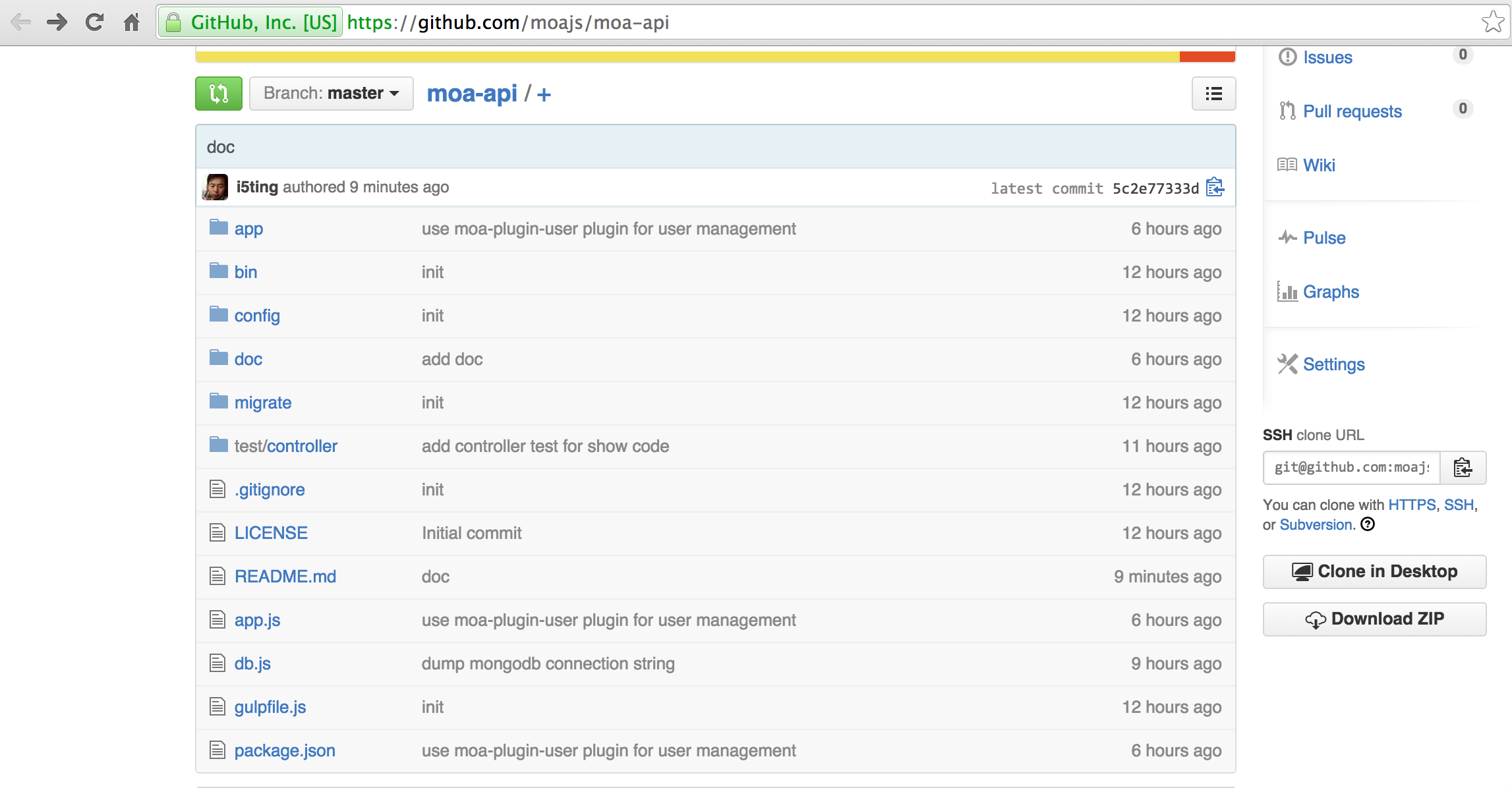Click the Download ZIP button

(x=1373, y=618)
